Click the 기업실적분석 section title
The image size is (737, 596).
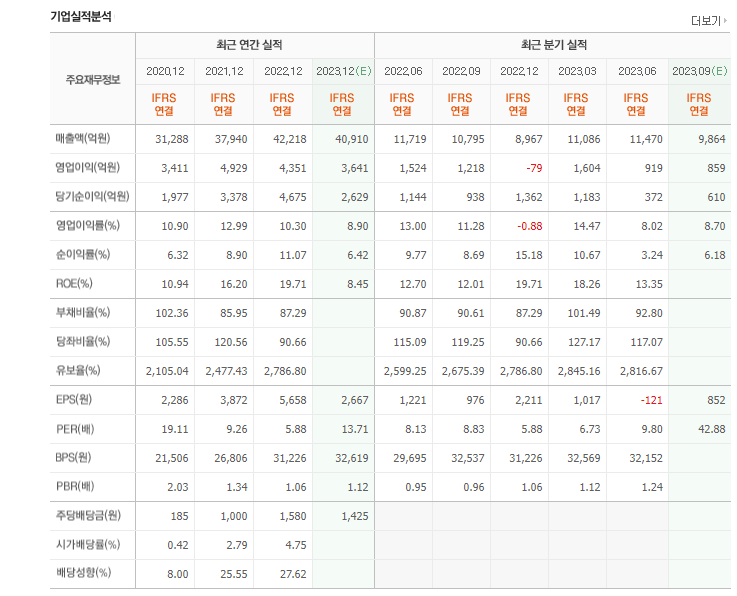click(81, 17)
